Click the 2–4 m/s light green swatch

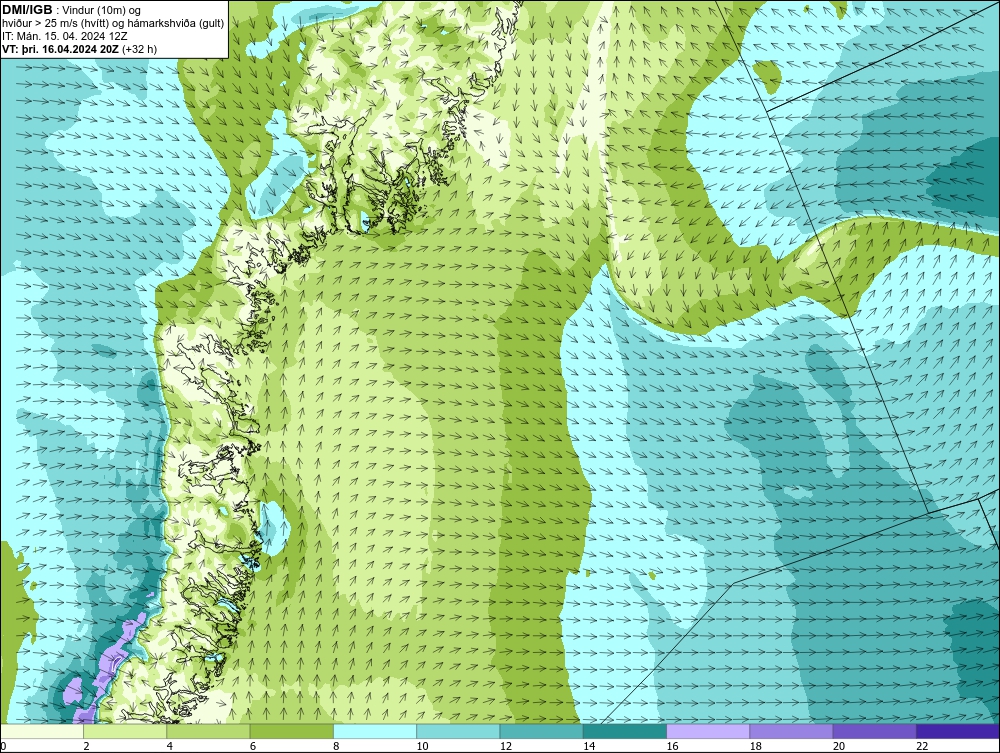[x=125, y=731]
